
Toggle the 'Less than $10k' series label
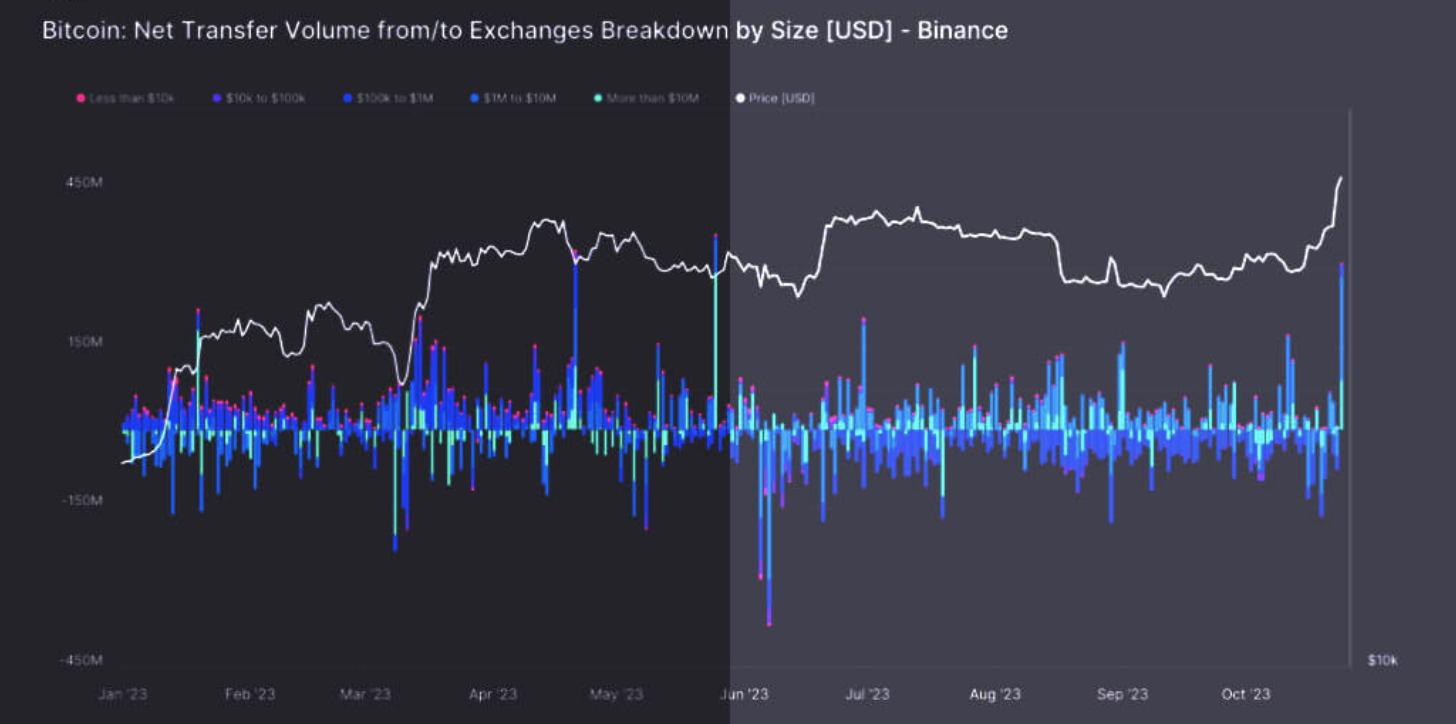(131, 98)
